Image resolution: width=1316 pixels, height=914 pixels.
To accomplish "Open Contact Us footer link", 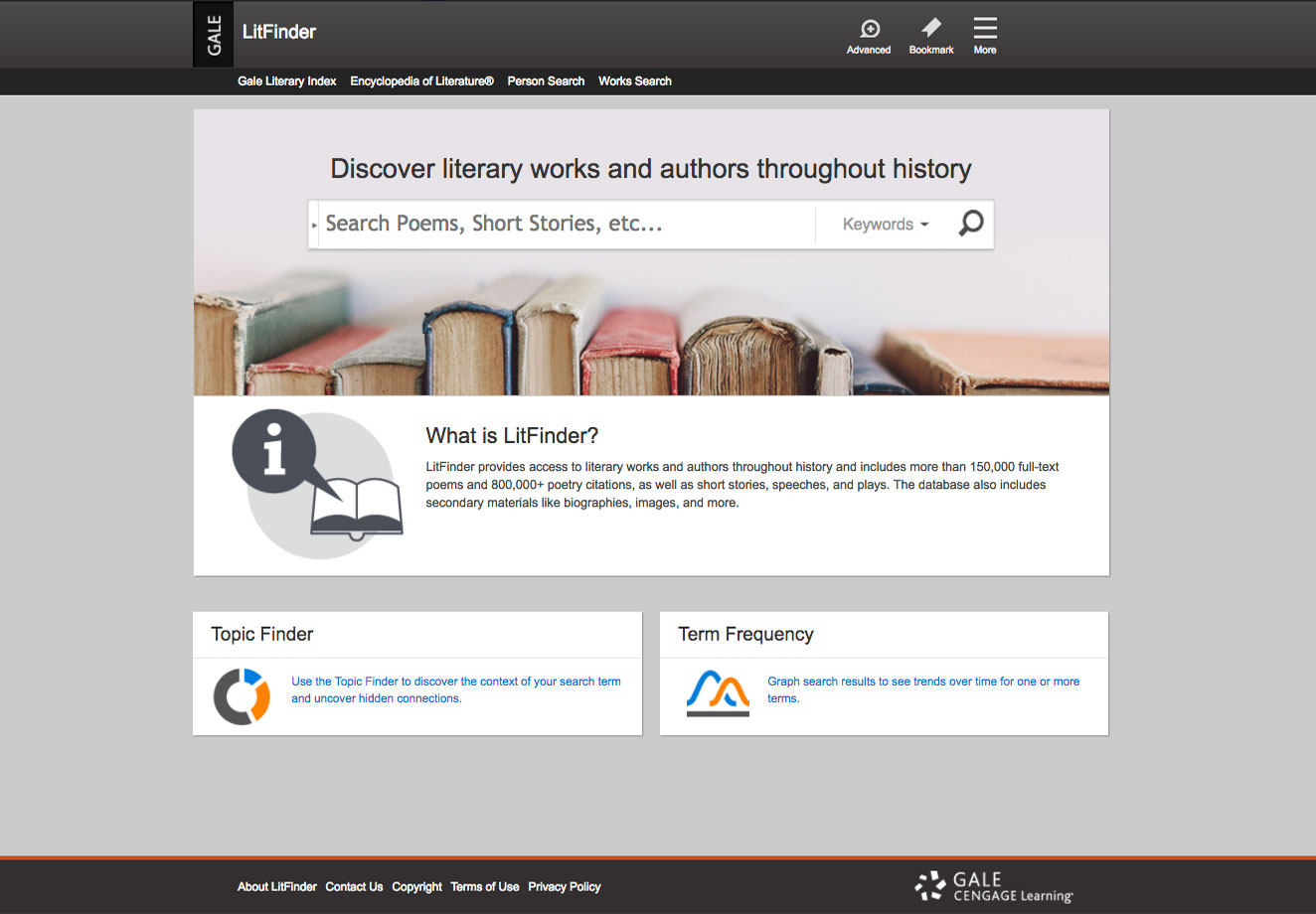I will (354, 887).
